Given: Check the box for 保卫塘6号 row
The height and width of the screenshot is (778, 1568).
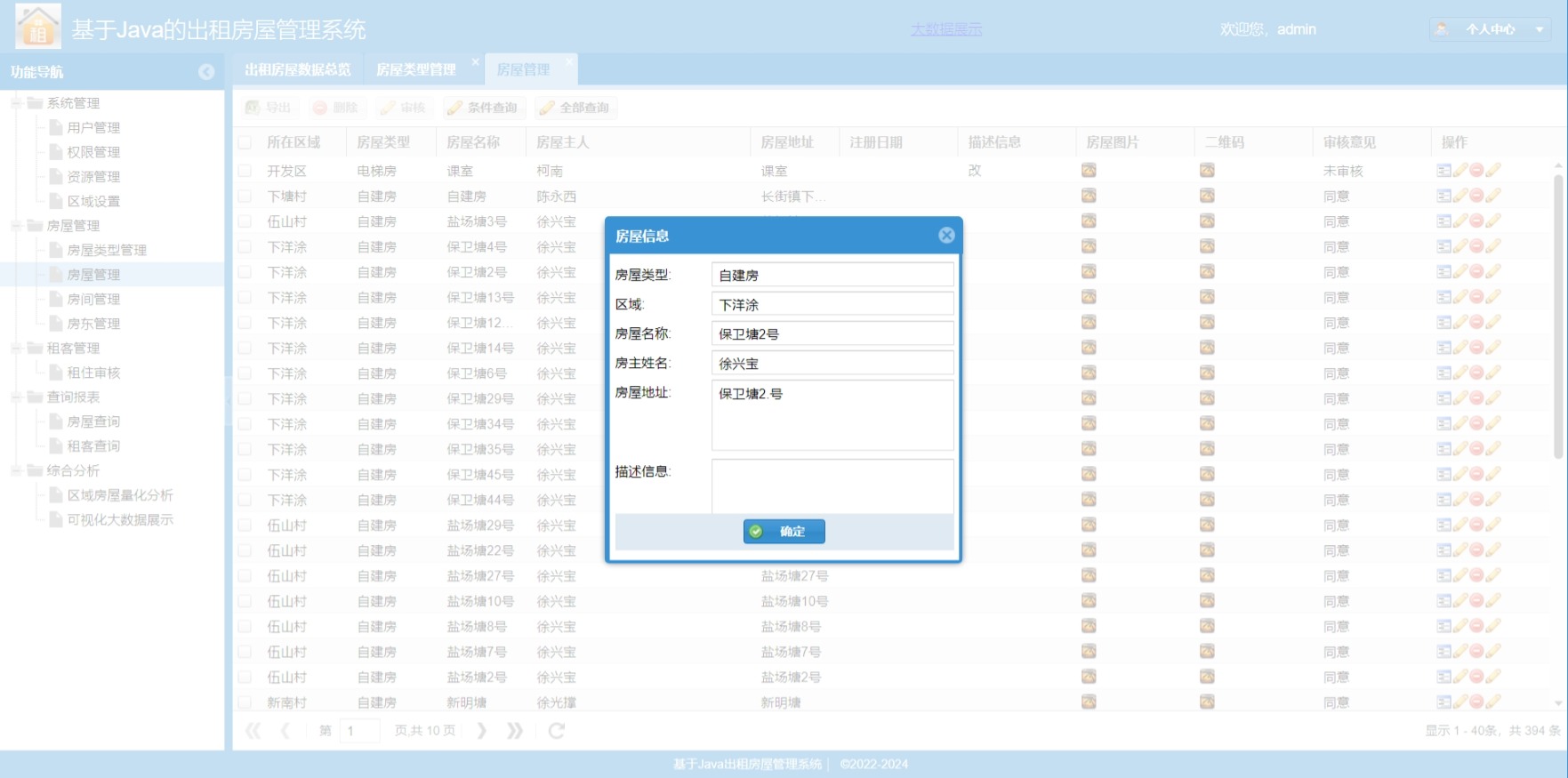Looking at the screenshot, I should pos(245,373).
